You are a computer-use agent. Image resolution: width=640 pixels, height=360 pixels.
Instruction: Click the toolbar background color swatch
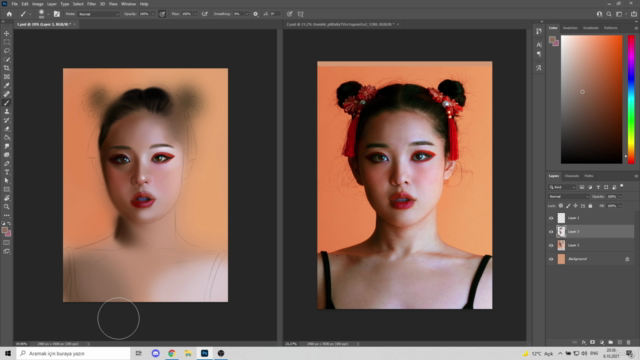click(8, 234)
